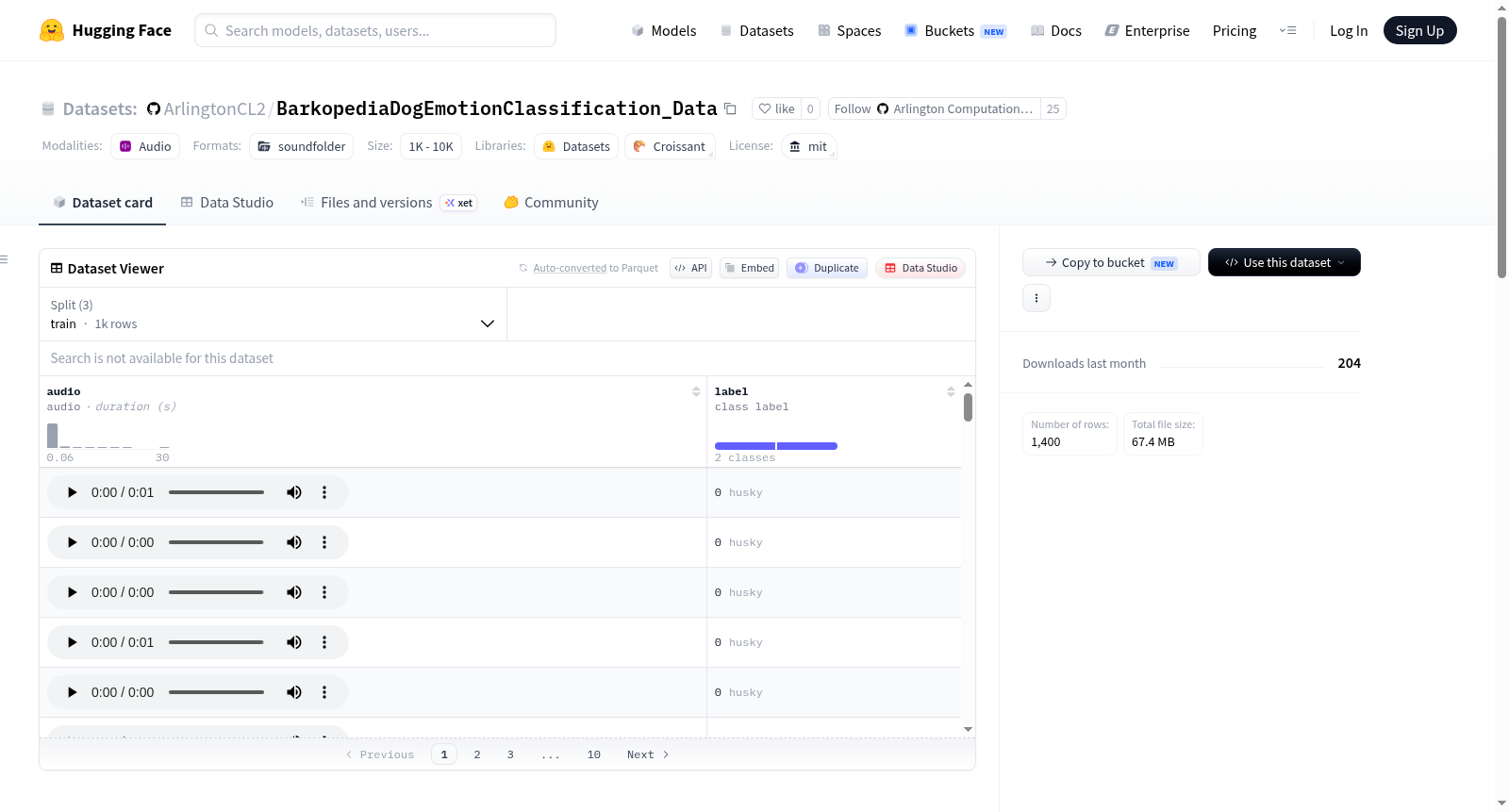Viewport: 1509px width, 812px height.
Task: Open the API button in Dataset Viewer
Action: [690, 268]
